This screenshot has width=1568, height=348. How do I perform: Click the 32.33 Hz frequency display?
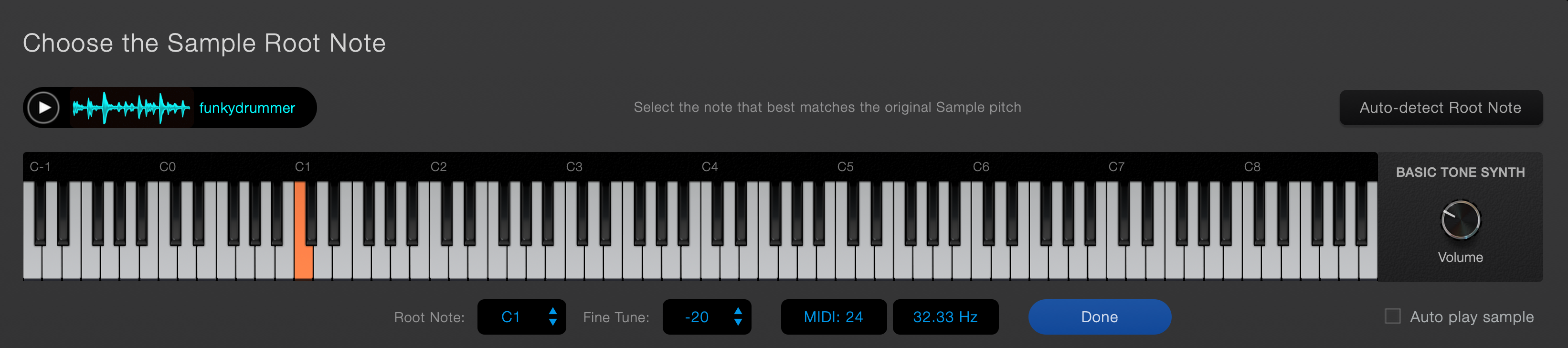click(945, 317)
